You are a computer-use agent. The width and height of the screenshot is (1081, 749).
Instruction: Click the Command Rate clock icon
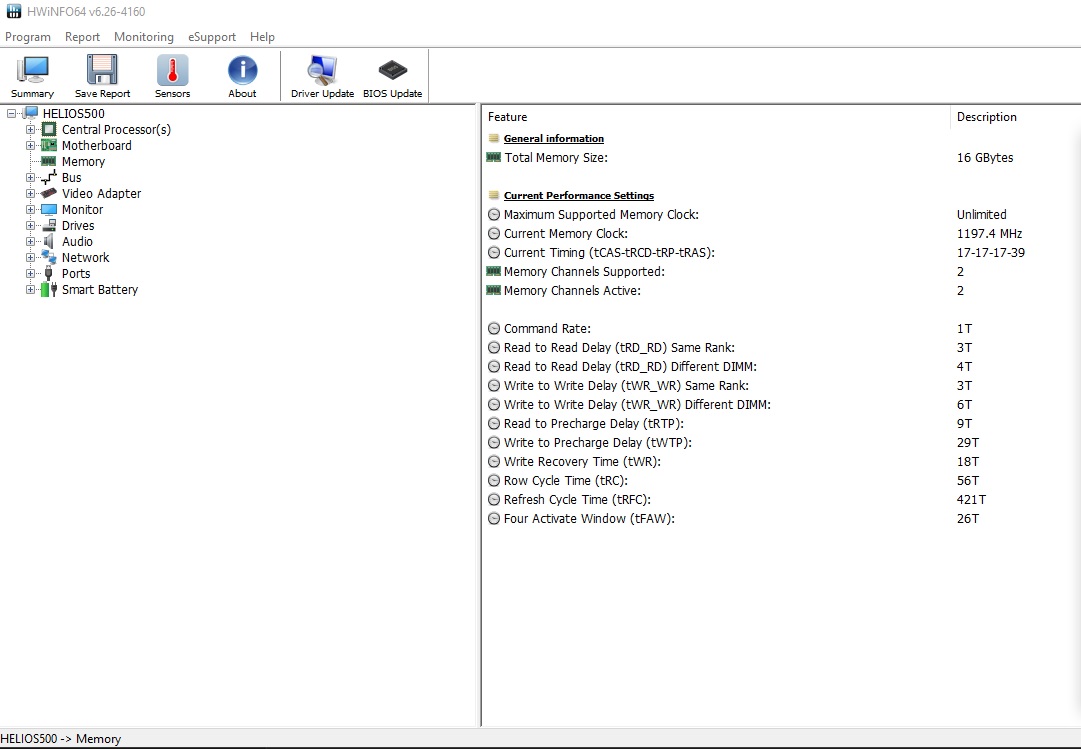pyautogui.click(x=494, y=328)
